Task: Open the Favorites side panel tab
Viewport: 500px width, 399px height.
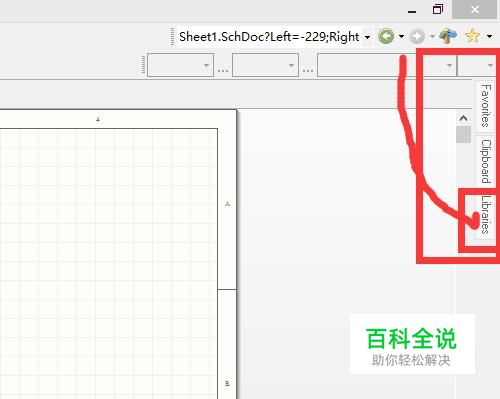Action: click(x=486, y=106)
